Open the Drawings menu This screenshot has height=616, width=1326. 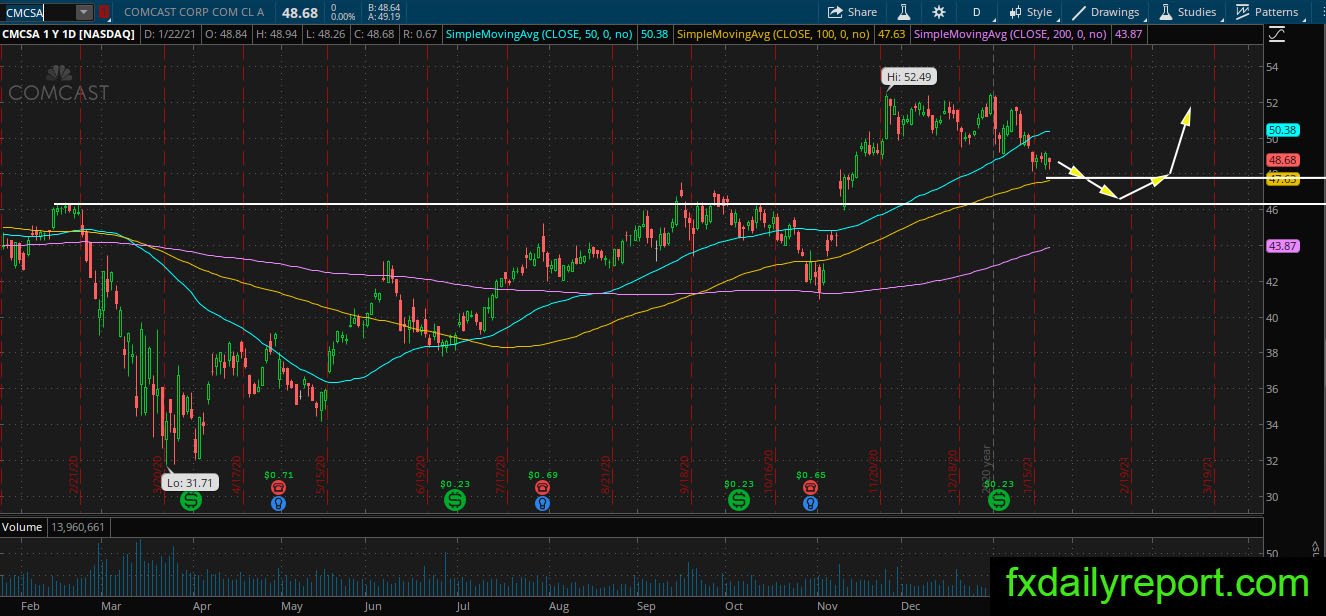tap(1105, 12)
